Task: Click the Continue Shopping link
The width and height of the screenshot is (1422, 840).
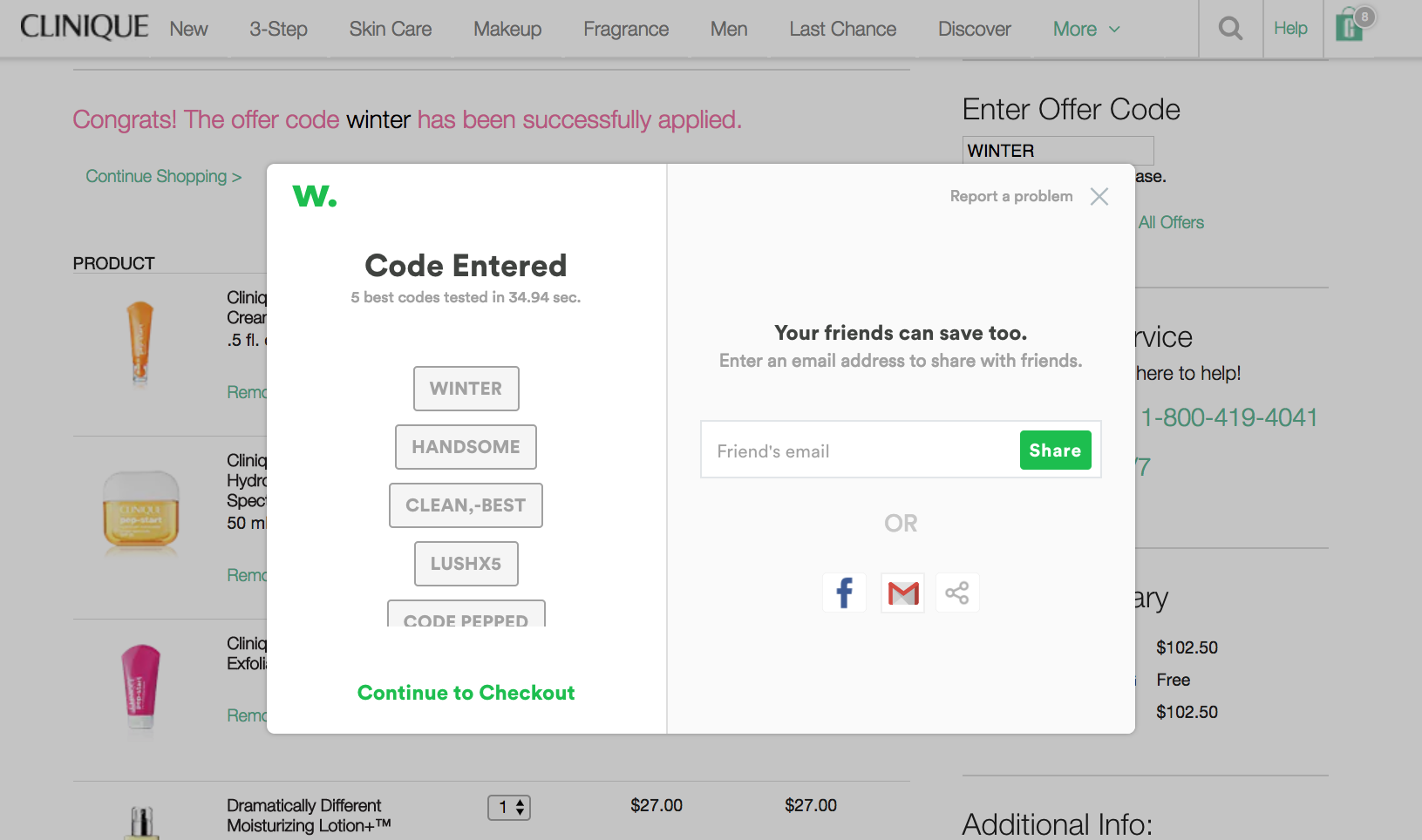Action: (x=163, y=176)
